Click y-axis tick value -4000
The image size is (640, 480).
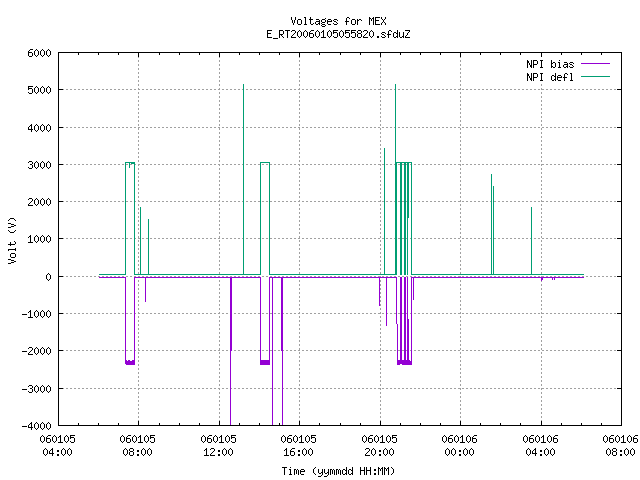[x=36, y=426]
